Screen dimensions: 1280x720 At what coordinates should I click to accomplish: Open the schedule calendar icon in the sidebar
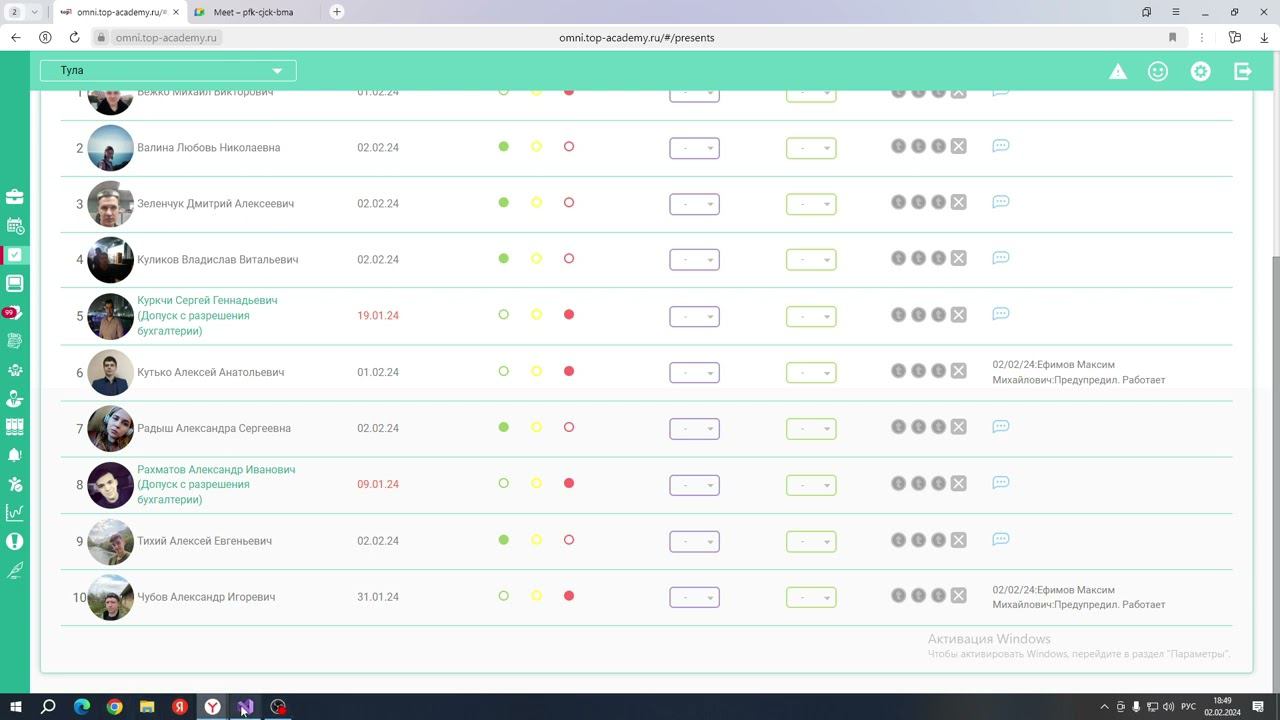click(x=15, y=226)
